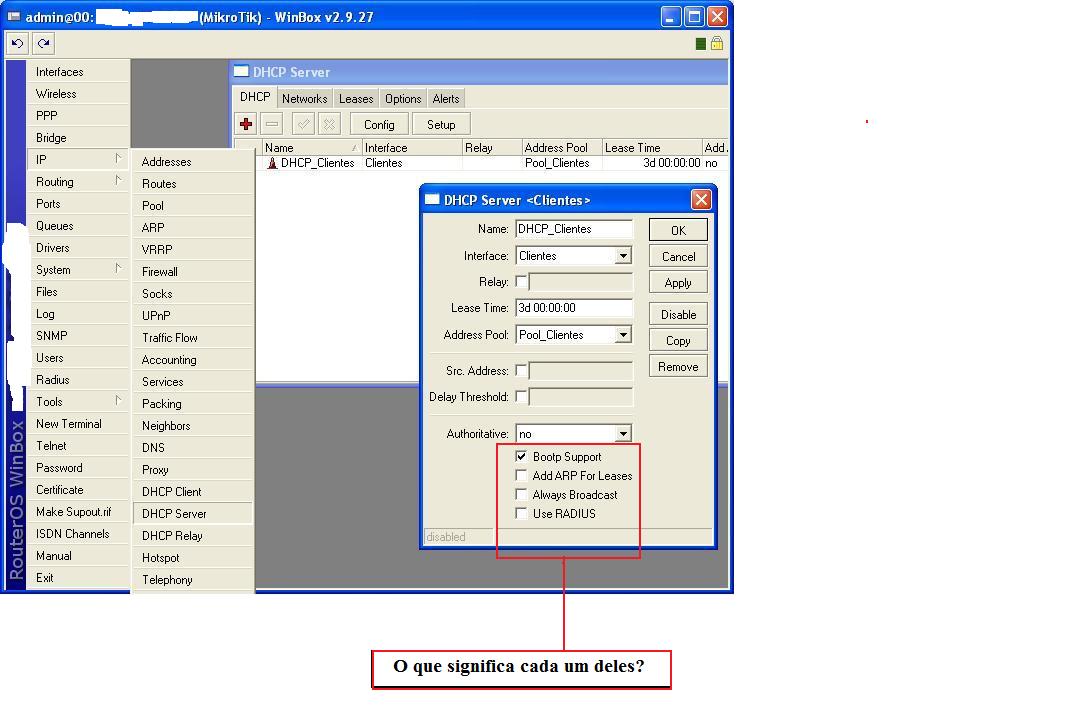
Task: Switch to the Leases tab
Action: click(356, 99)
